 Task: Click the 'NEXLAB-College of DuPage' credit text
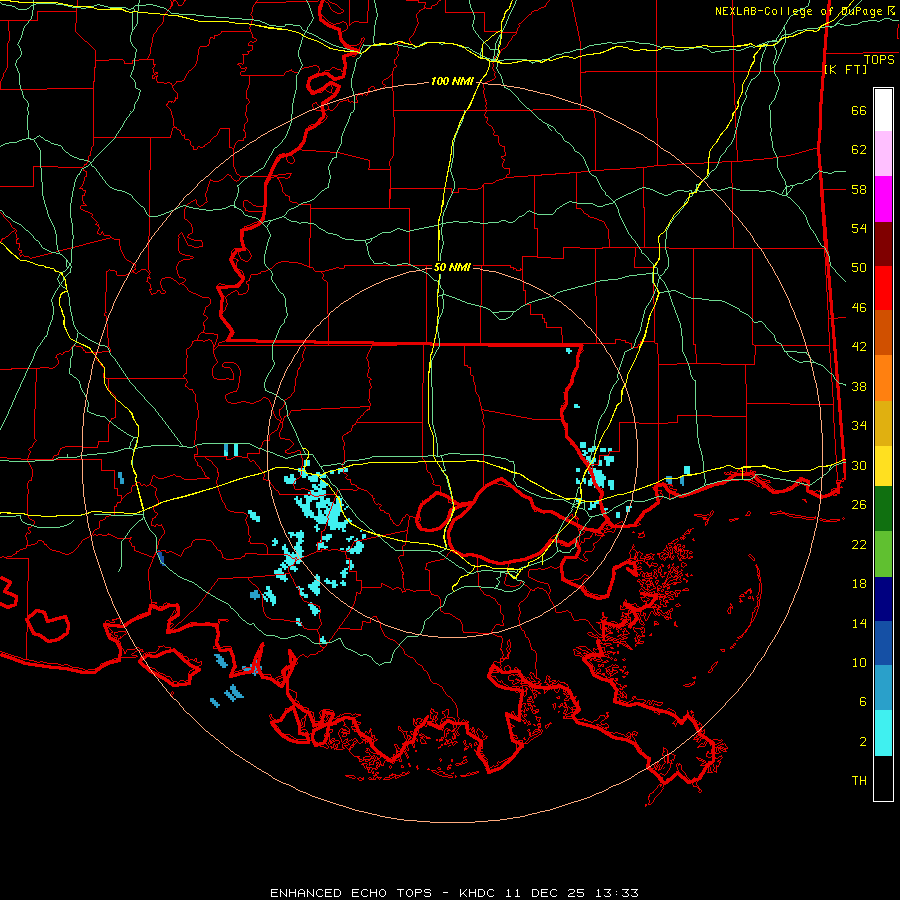click(798, 11)
